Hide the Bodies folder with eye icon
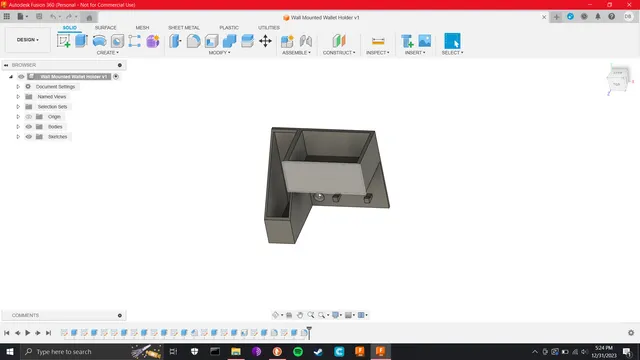The height and width of the screenshot is (360, 640). (29, 127)
